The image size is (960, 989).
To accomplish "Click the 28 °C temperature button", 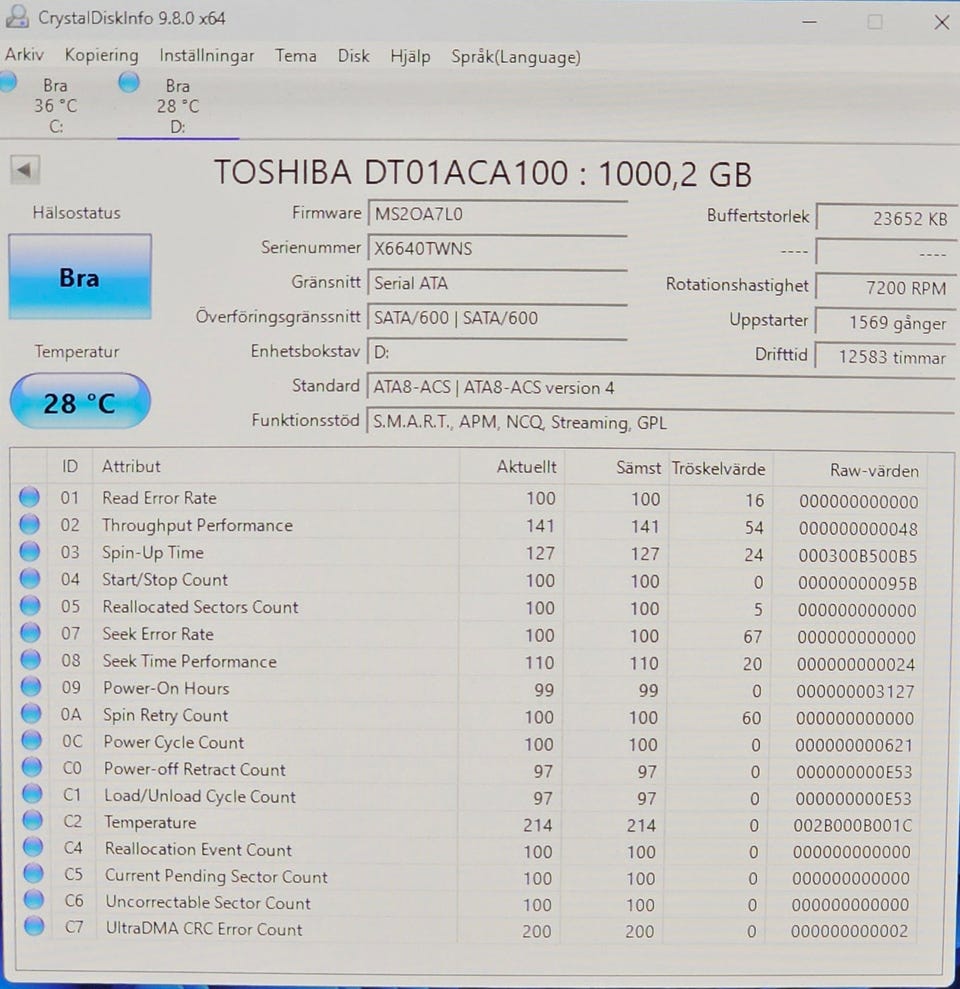I will tap(80, 402).
